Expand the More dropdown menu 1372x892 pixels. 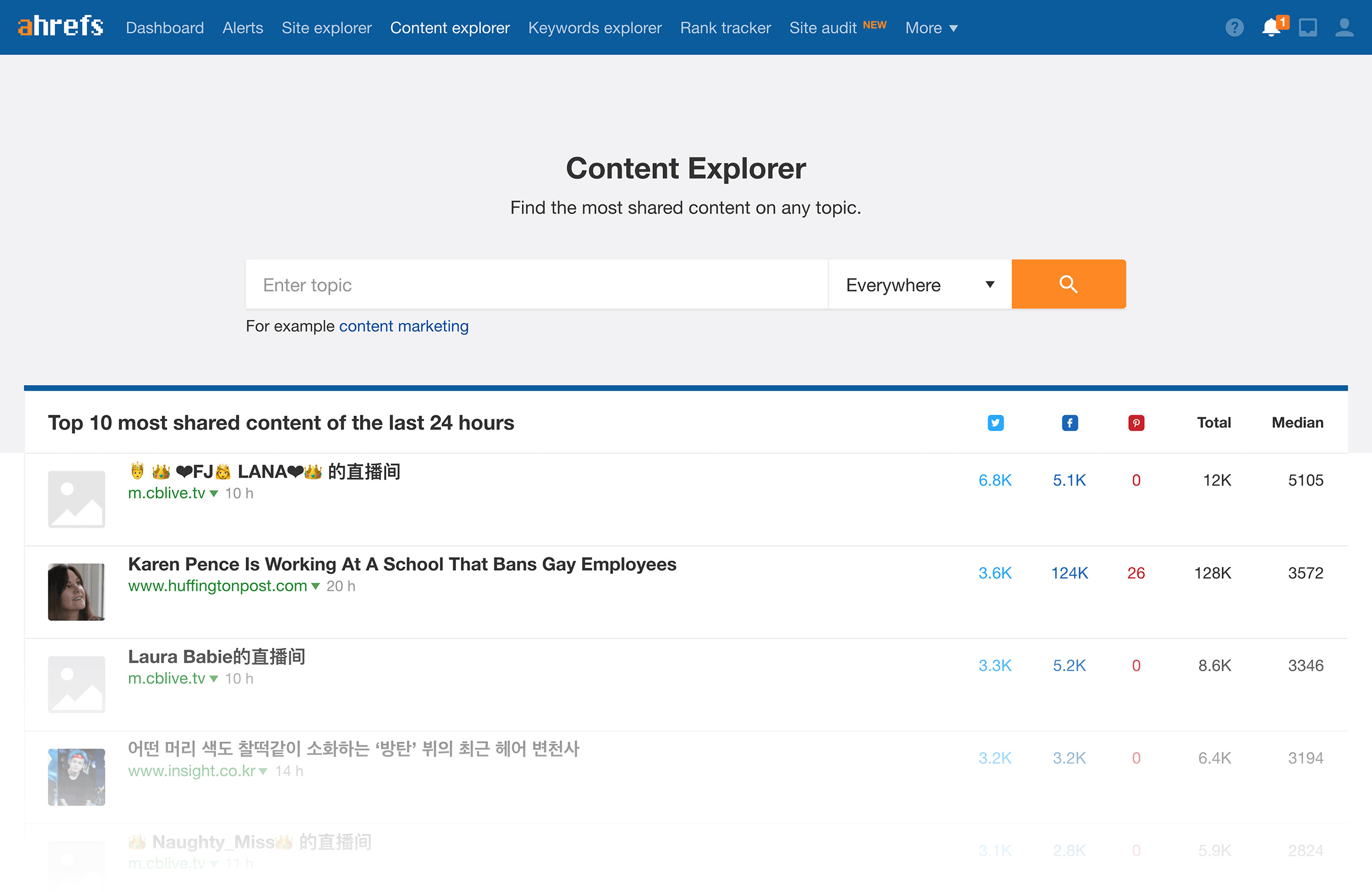(x=931, y=27)
